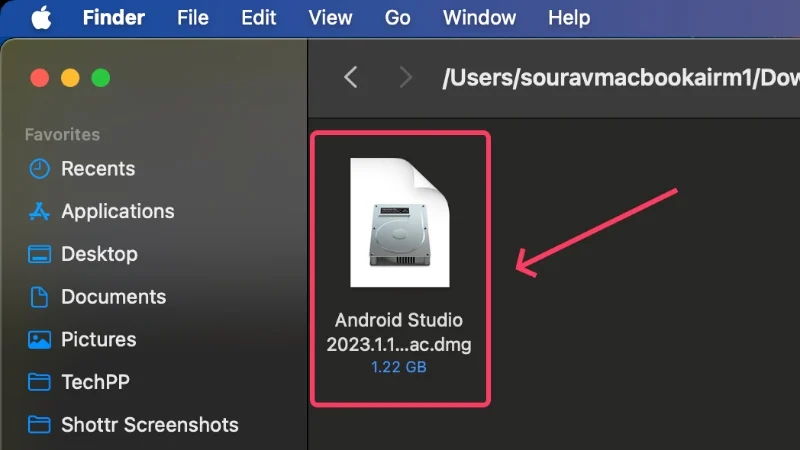Select the TechPP folder in sidebar
The width and height of the screenshot is (800, 450).
(95, 382)
